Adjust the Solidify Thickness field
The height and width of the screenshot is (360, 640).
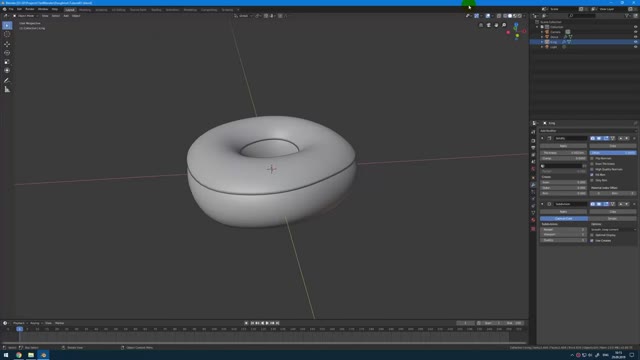pos(563,153)
